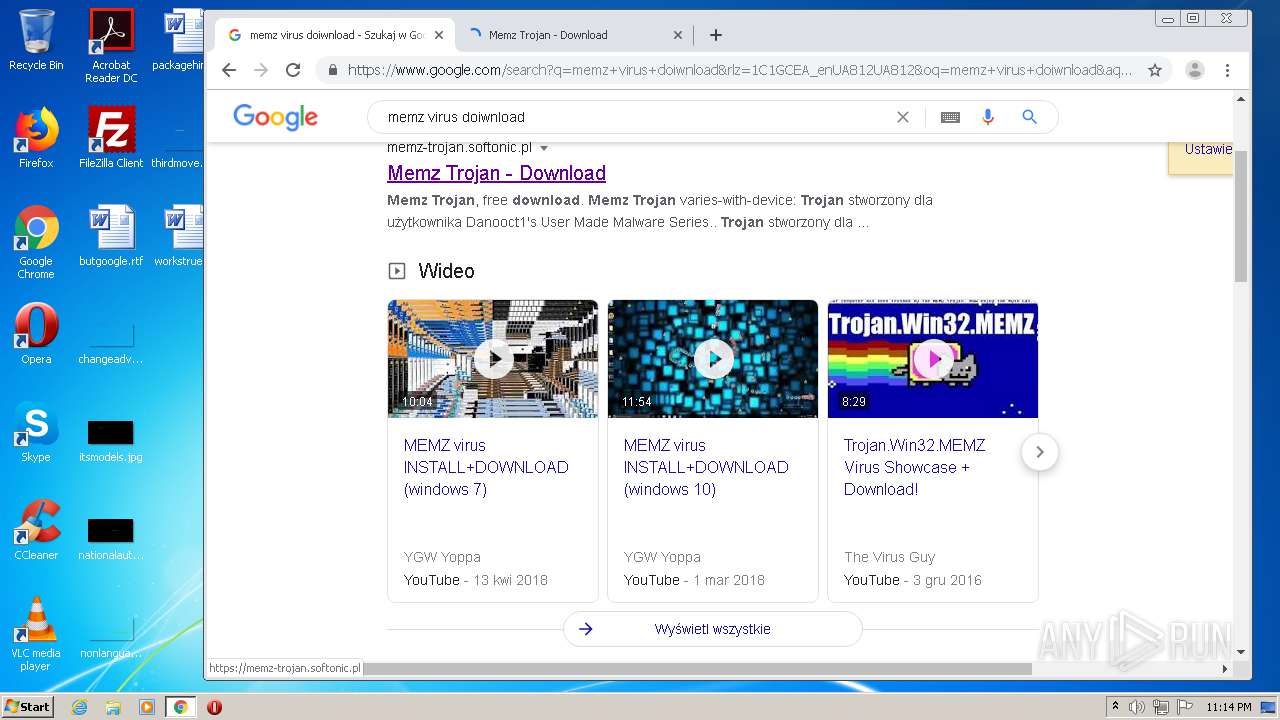Click the scroll down arrow of page
This screenshot has height=720, width=1280.
1241,651
